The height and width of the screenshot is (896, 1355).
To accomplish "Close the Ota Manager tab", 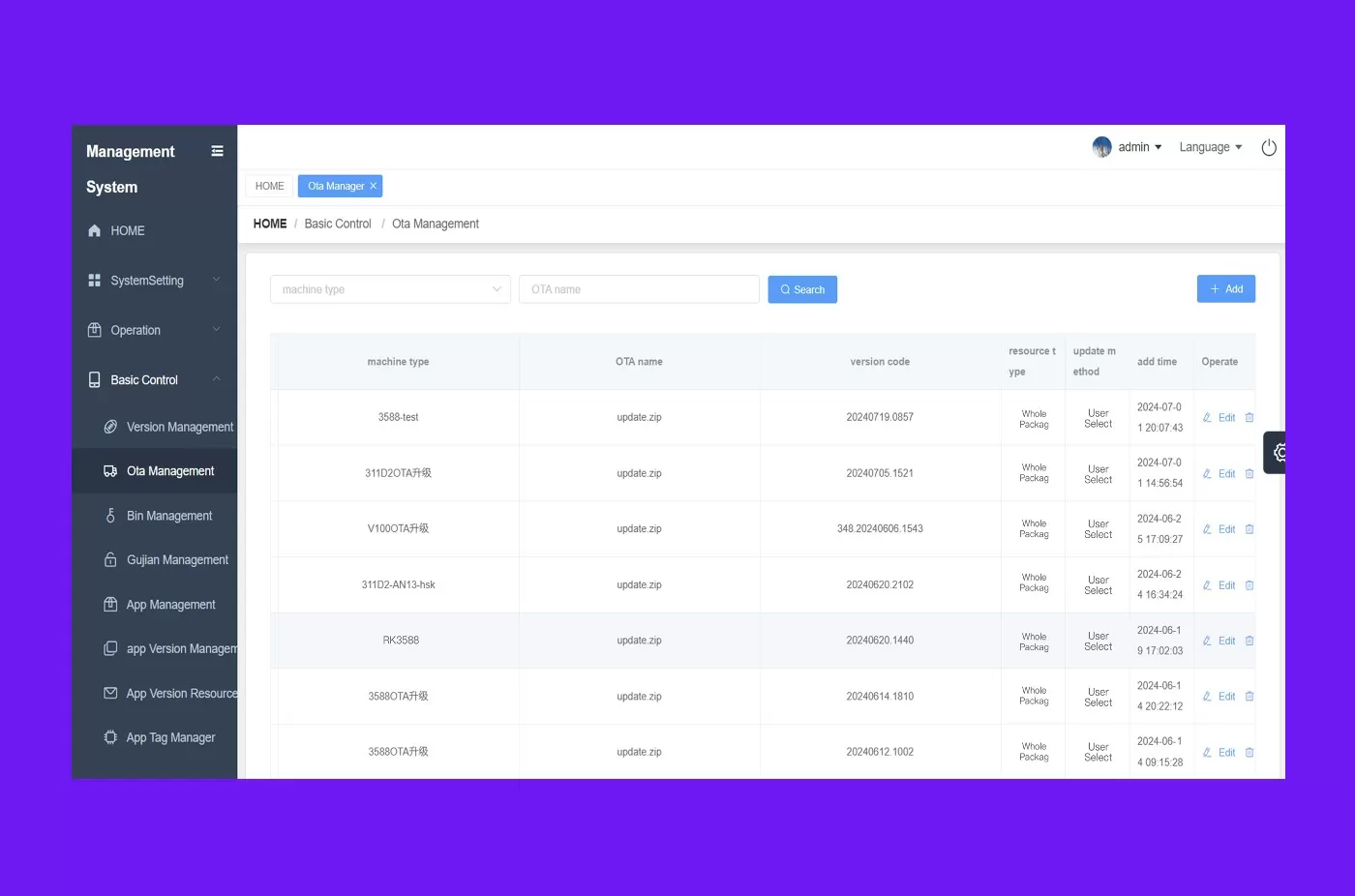I will point(374,186).
